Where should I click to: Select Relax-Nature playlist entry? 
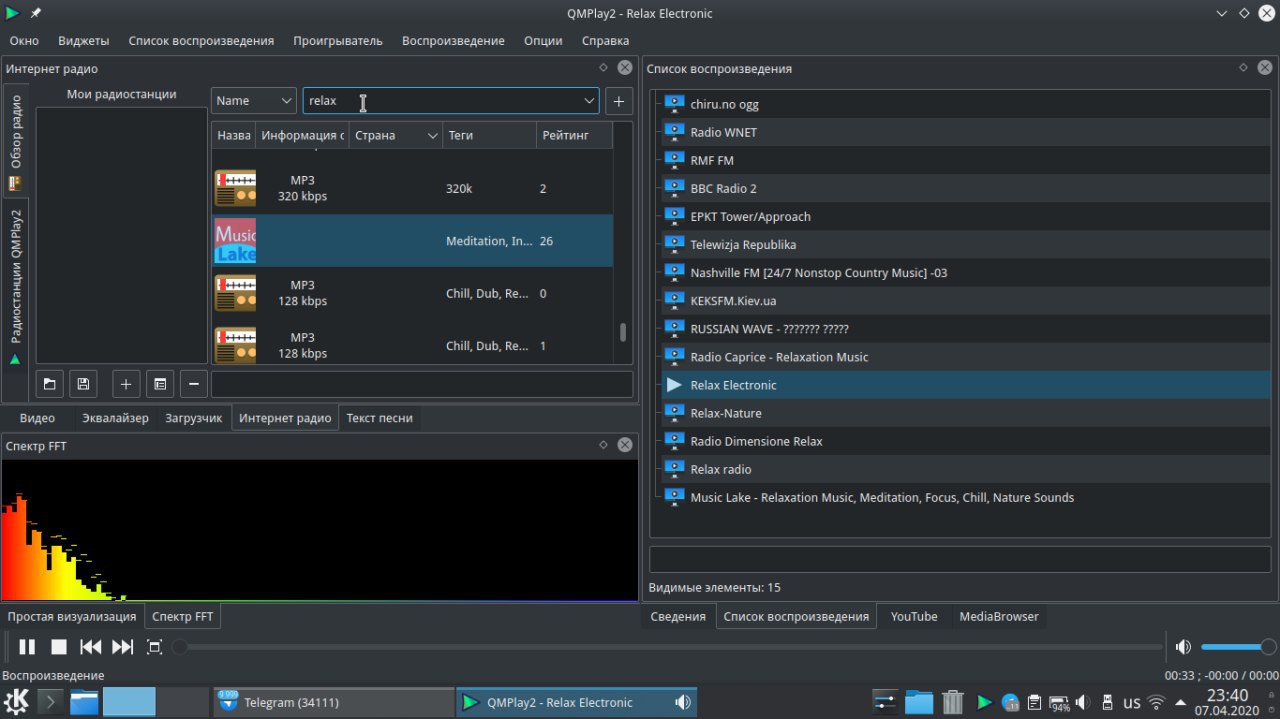tap(966, 413)
